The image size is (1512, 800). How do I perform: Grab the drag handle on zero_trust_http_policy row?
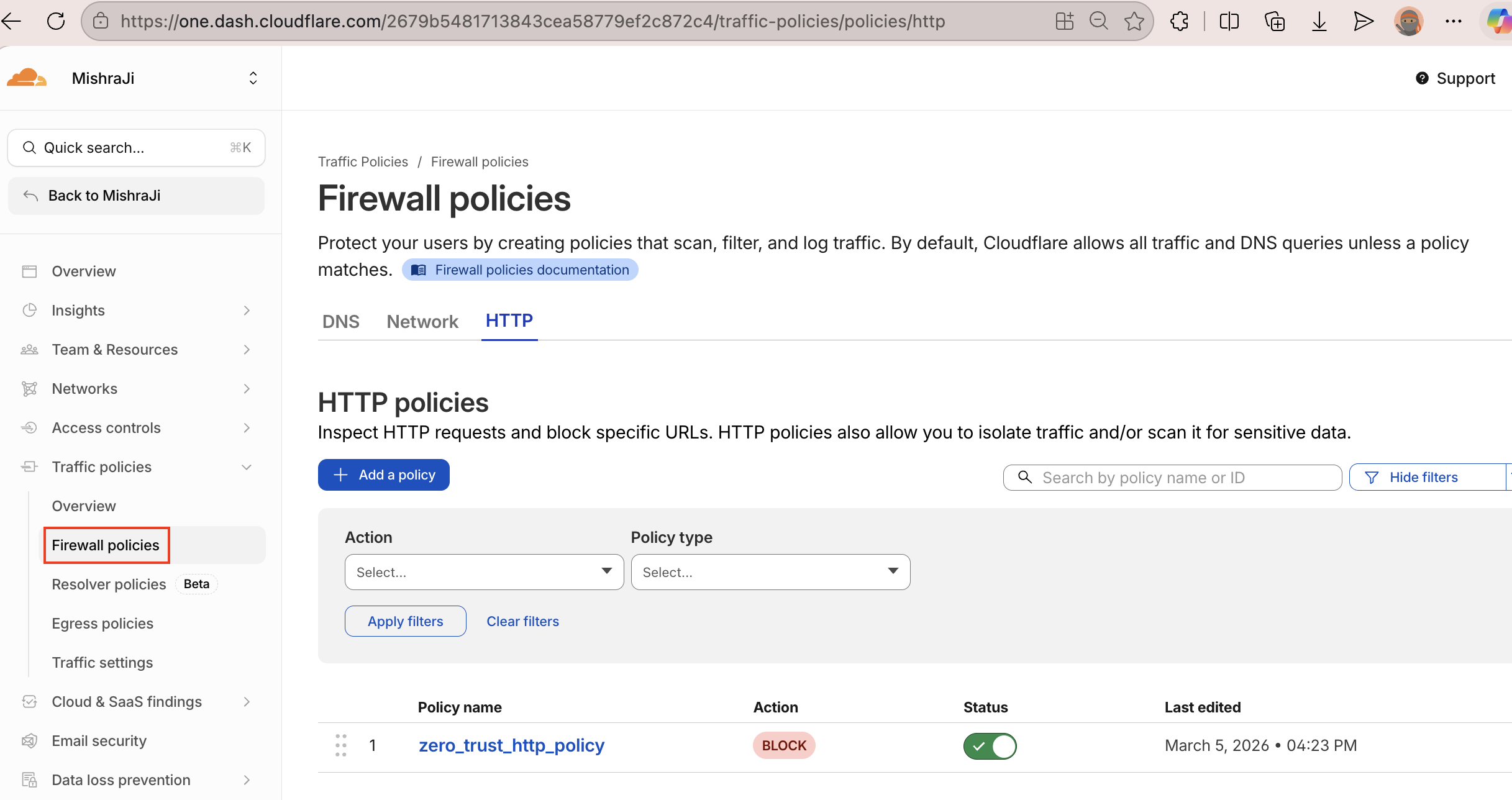coord(340,745)
